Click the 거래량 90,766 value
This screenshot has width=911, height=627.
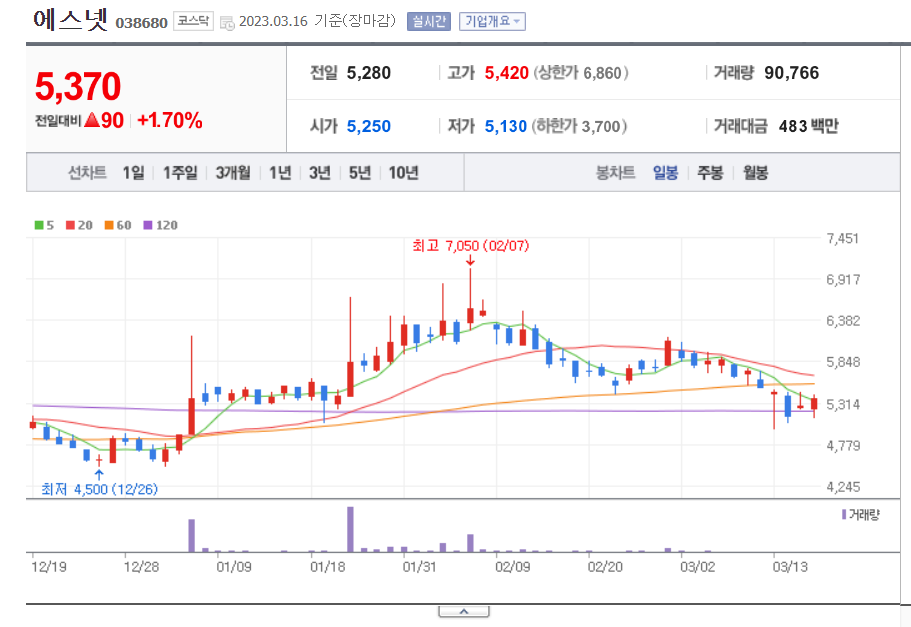pyautogui.click(x=791, y=73)
